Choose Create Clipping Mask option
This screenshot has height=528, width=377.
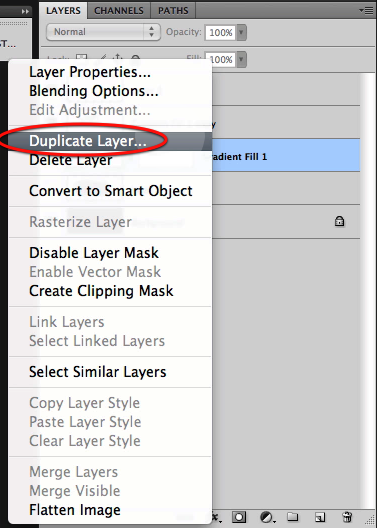click(101, 291)
